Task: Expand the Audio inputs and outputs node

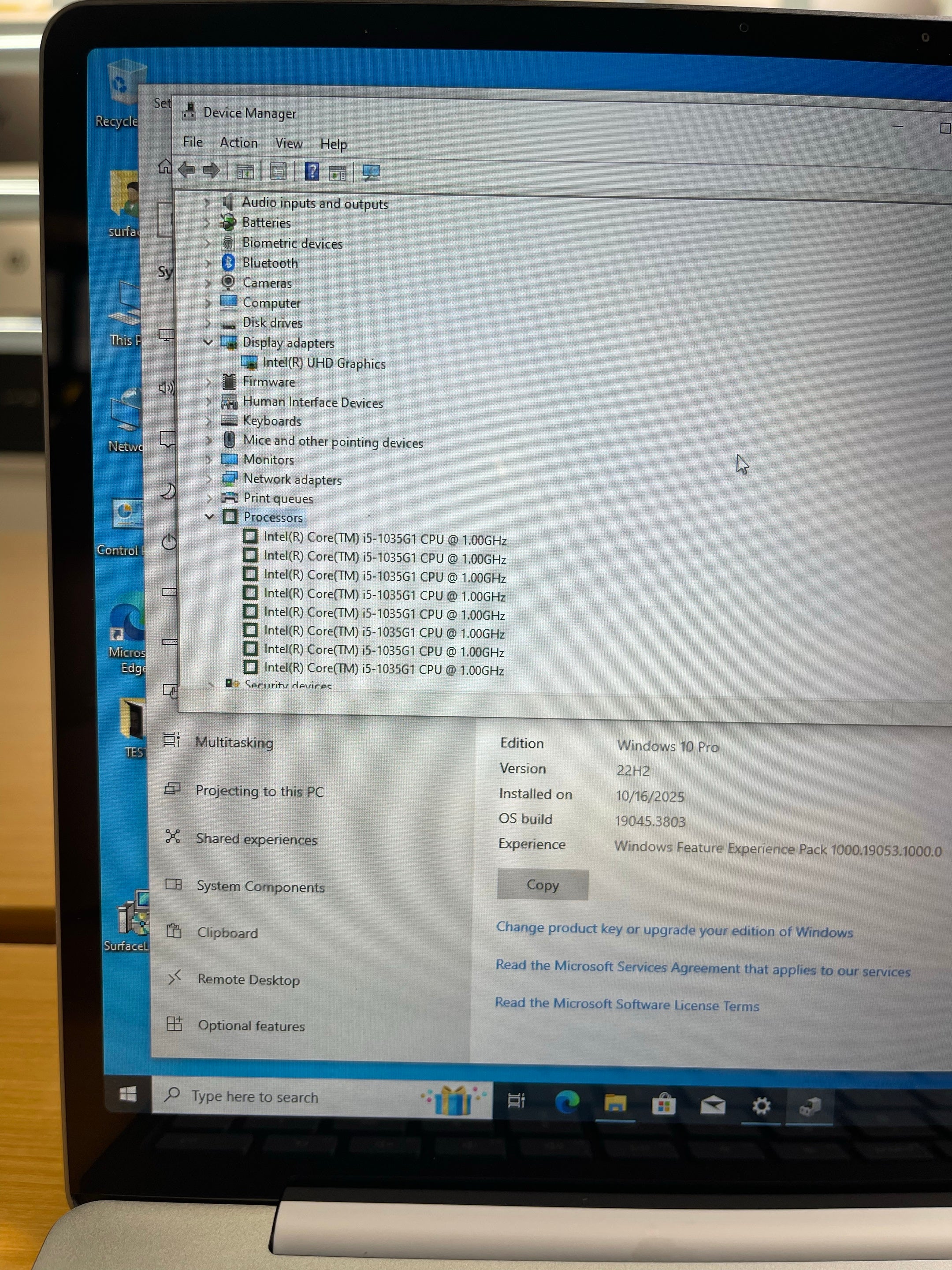Action: coord(207,202)
